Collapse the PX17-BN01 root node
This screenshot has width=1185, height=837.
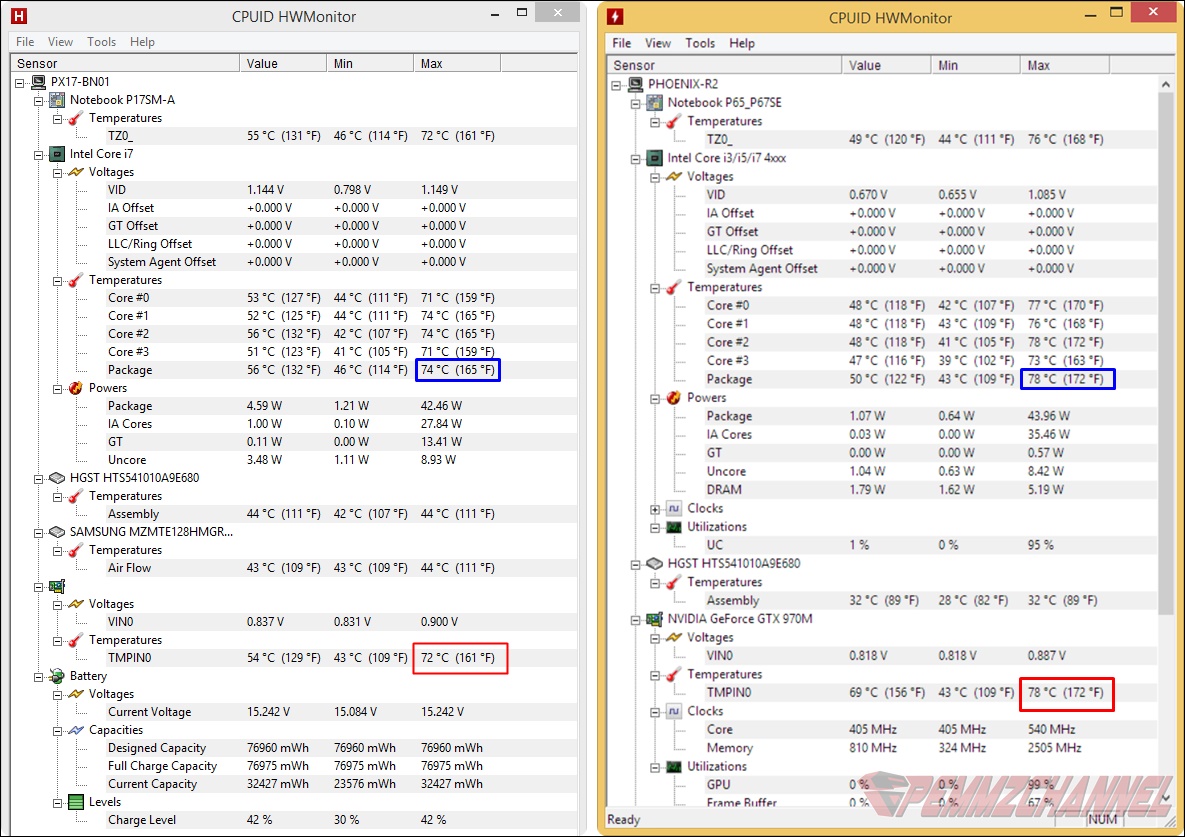[x=20, y=82]
